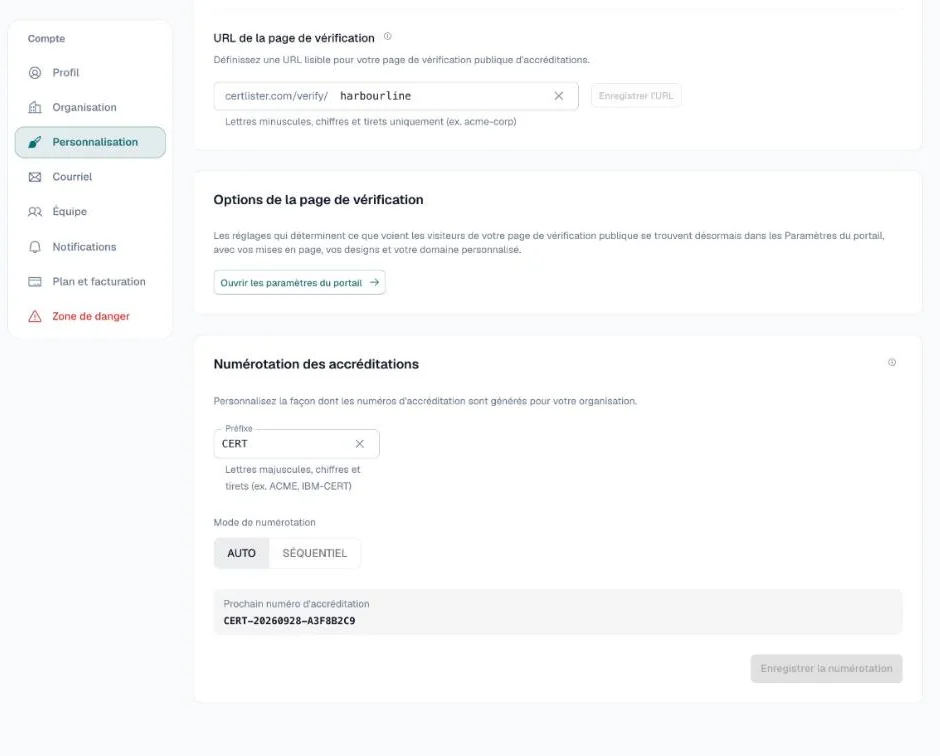Select Personnalisation in the sidebar
The height and width of the screenshot is (756, 940).
click(91, 142)
